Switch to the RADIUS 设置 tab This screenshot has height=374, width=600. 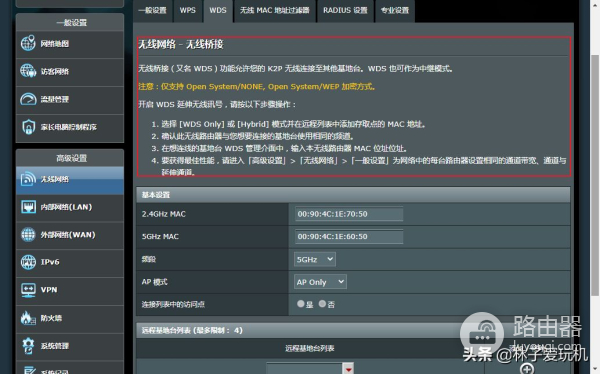(x=345, y=10)
